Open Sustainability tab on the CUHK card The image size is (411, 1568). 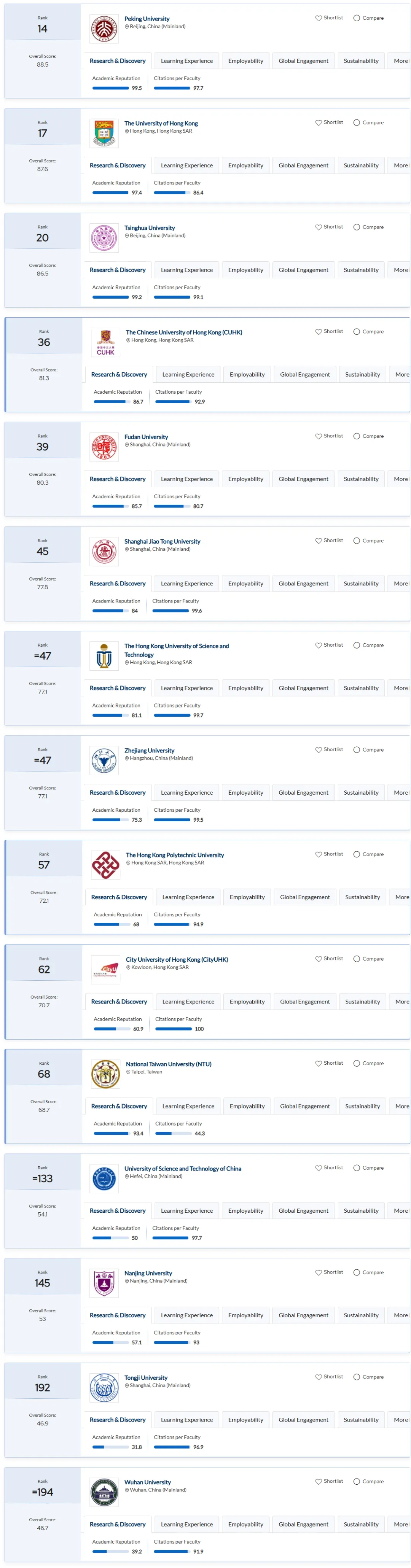click(363, 375)
